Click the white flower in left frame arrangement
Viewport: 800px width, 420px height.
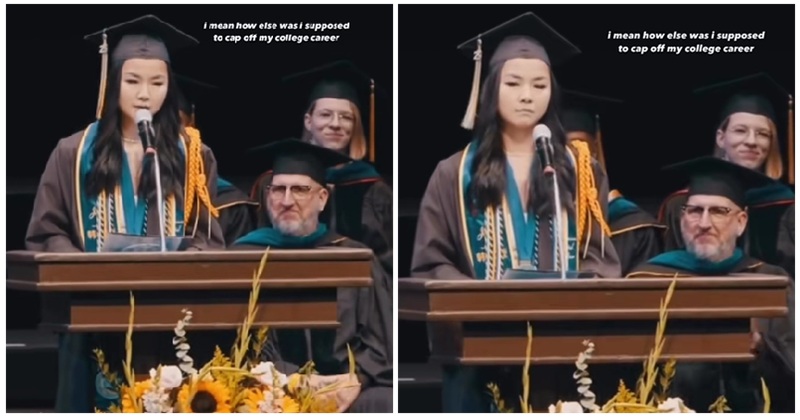(x=166, y=377)
